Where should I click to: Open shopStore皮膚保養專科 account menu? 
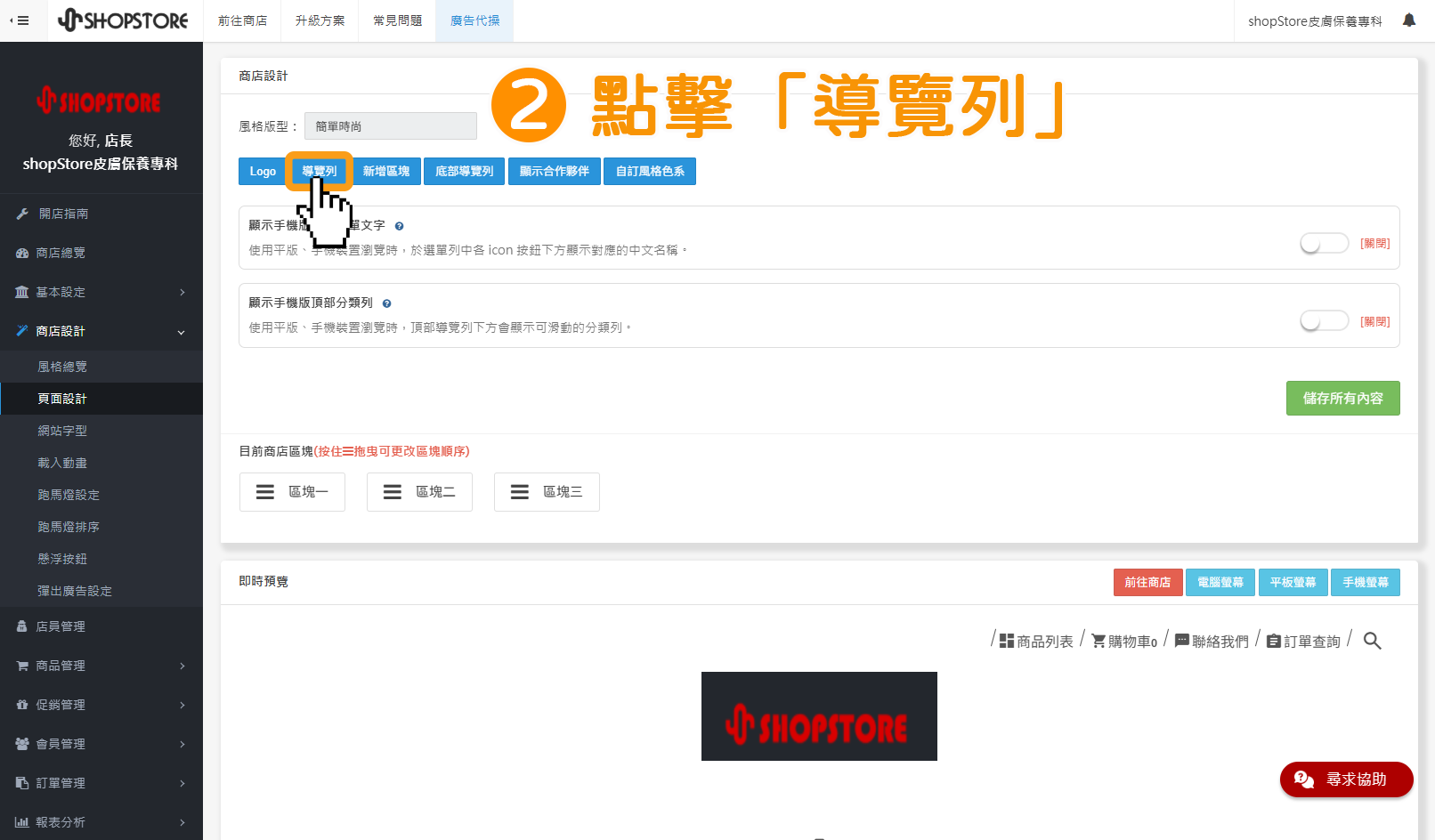[1315, 20]
